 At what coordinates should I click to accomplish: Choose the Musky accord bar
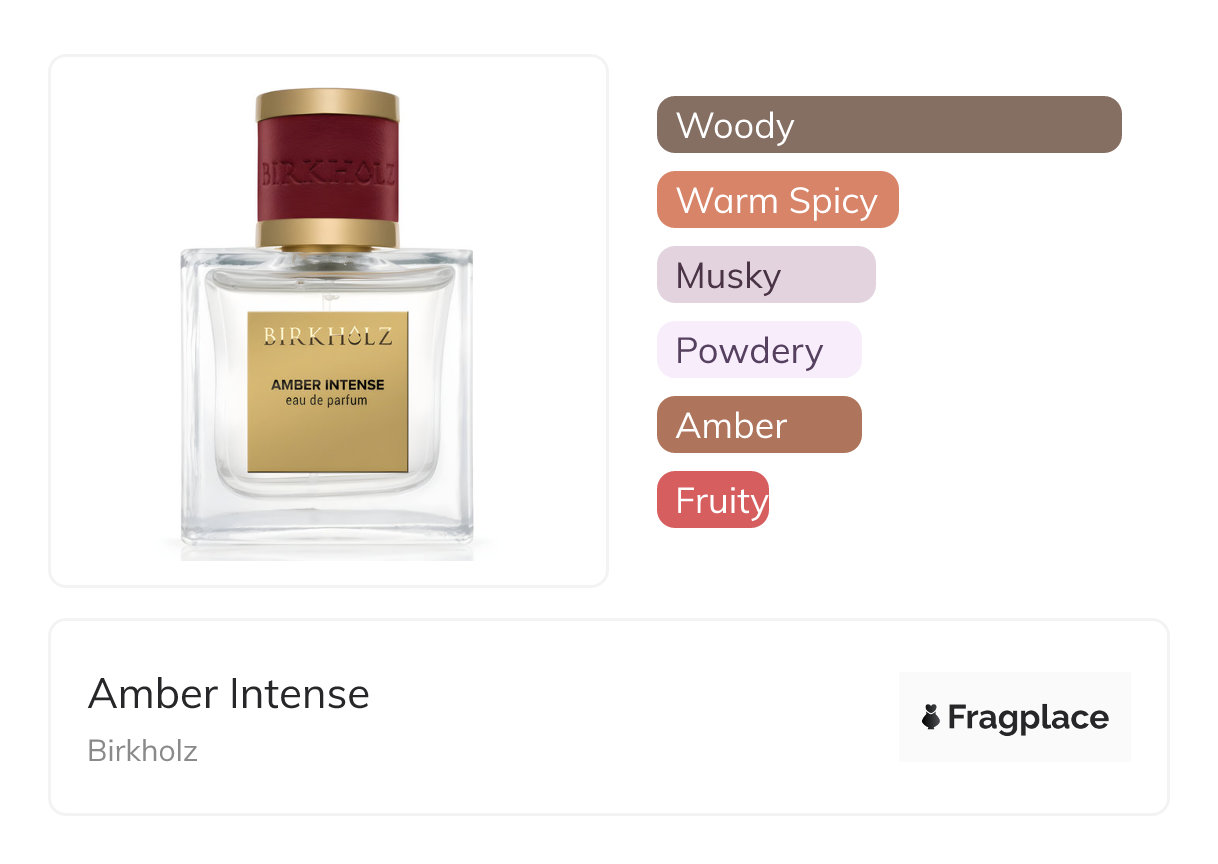tap(766, 275)
